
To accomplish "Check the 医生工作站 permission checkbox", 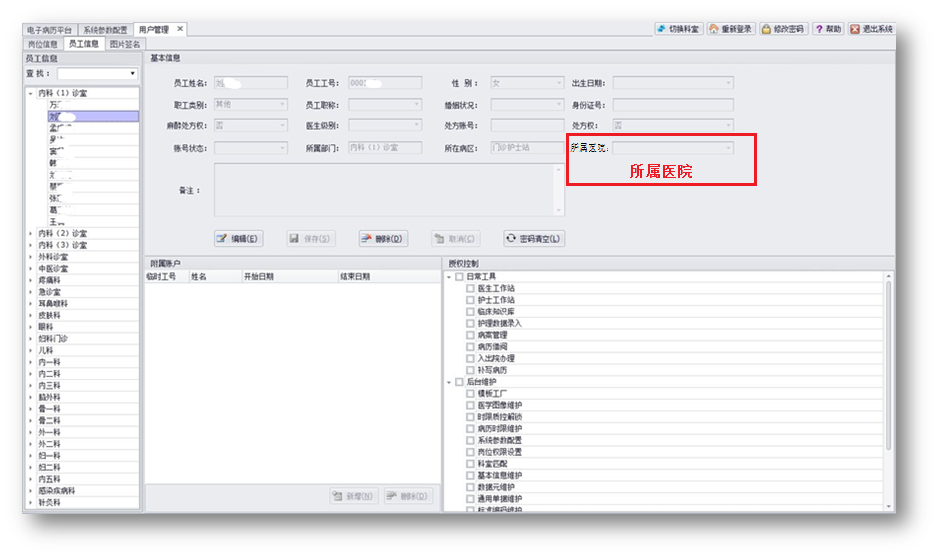I will coord(470,288).
